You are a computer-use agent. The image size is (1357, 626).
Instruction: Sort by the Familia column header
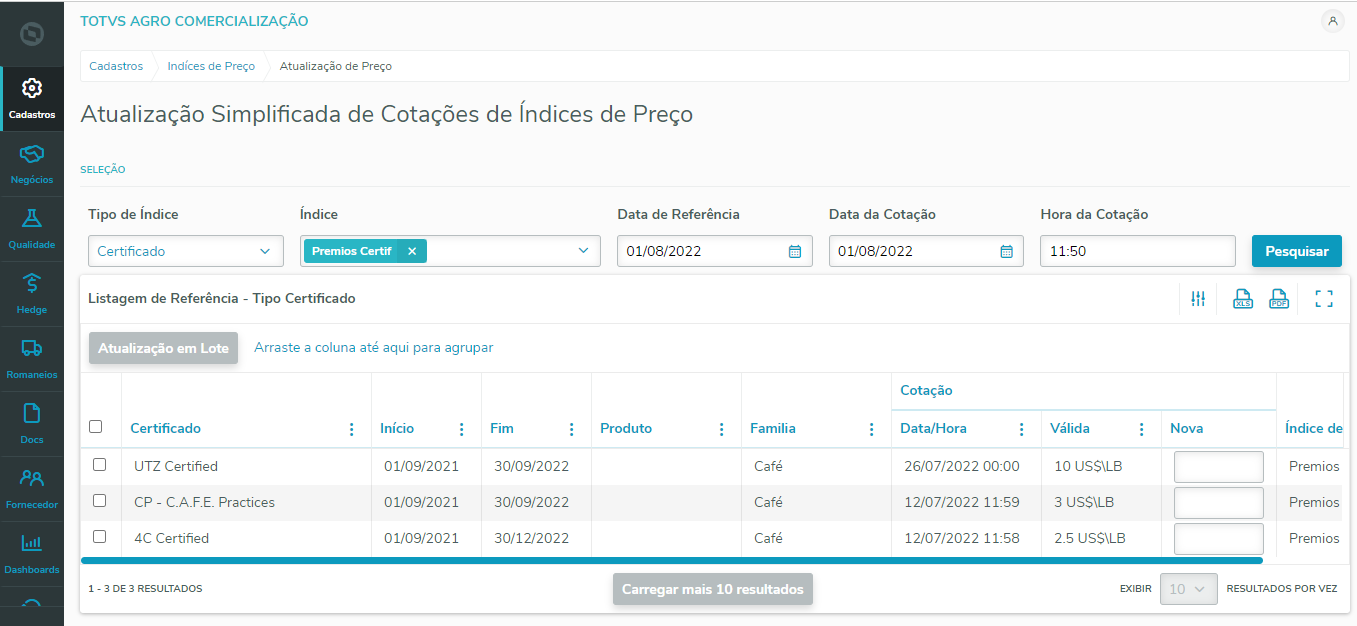click(x=773, y=429)
